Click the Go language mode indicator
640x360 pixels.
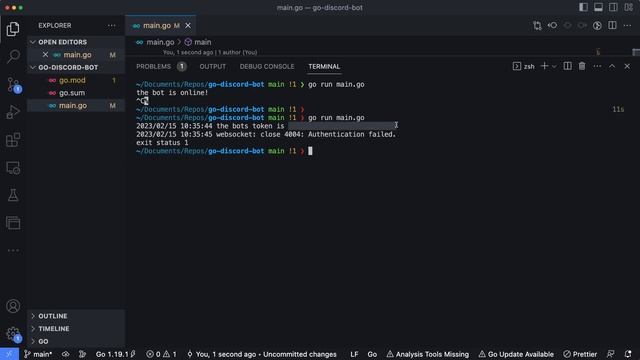point(372,354)
